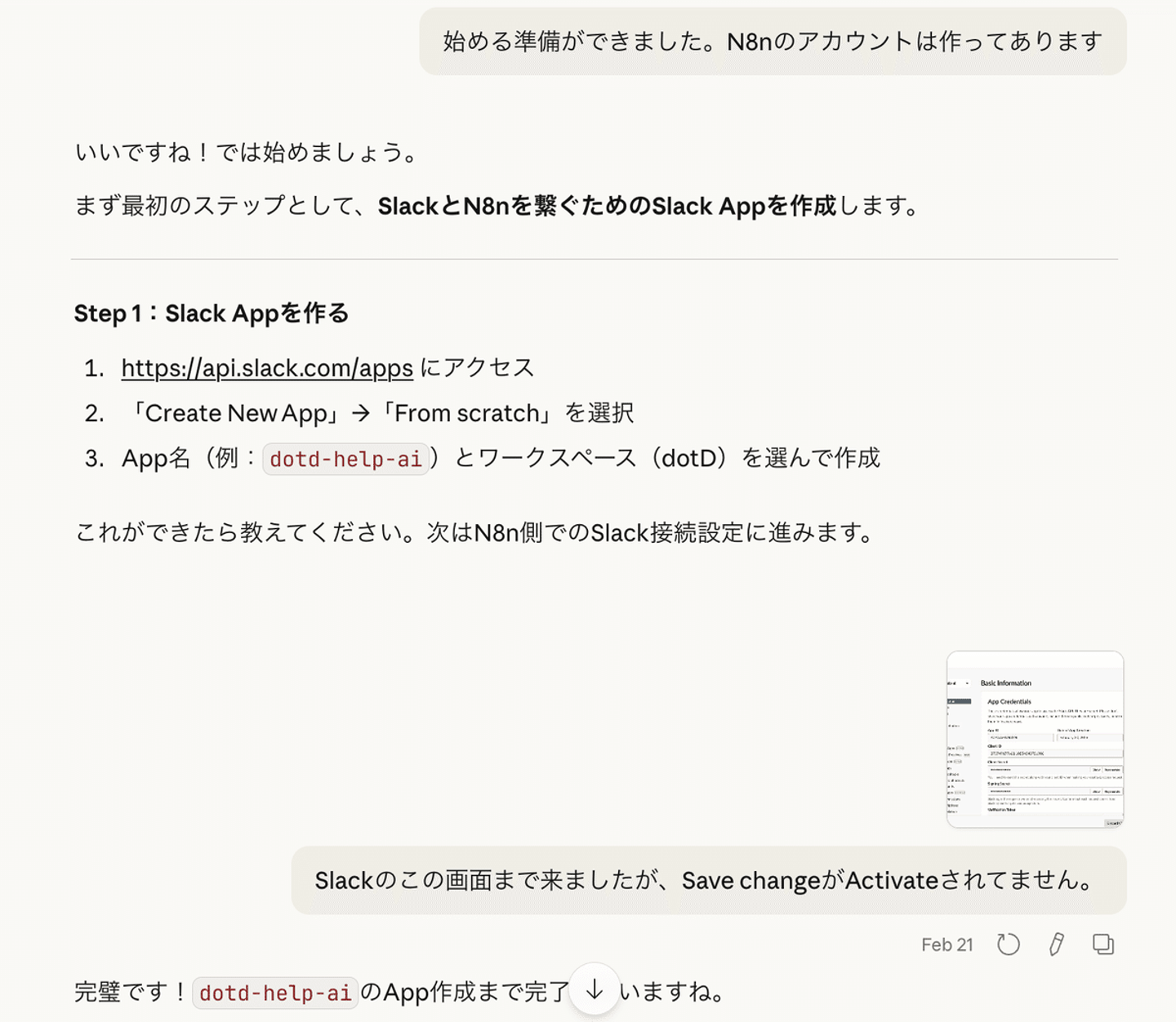Click the dotd-help-ai code in step 3
This screenshot has height=1022, width=1176.
(345, 459)
